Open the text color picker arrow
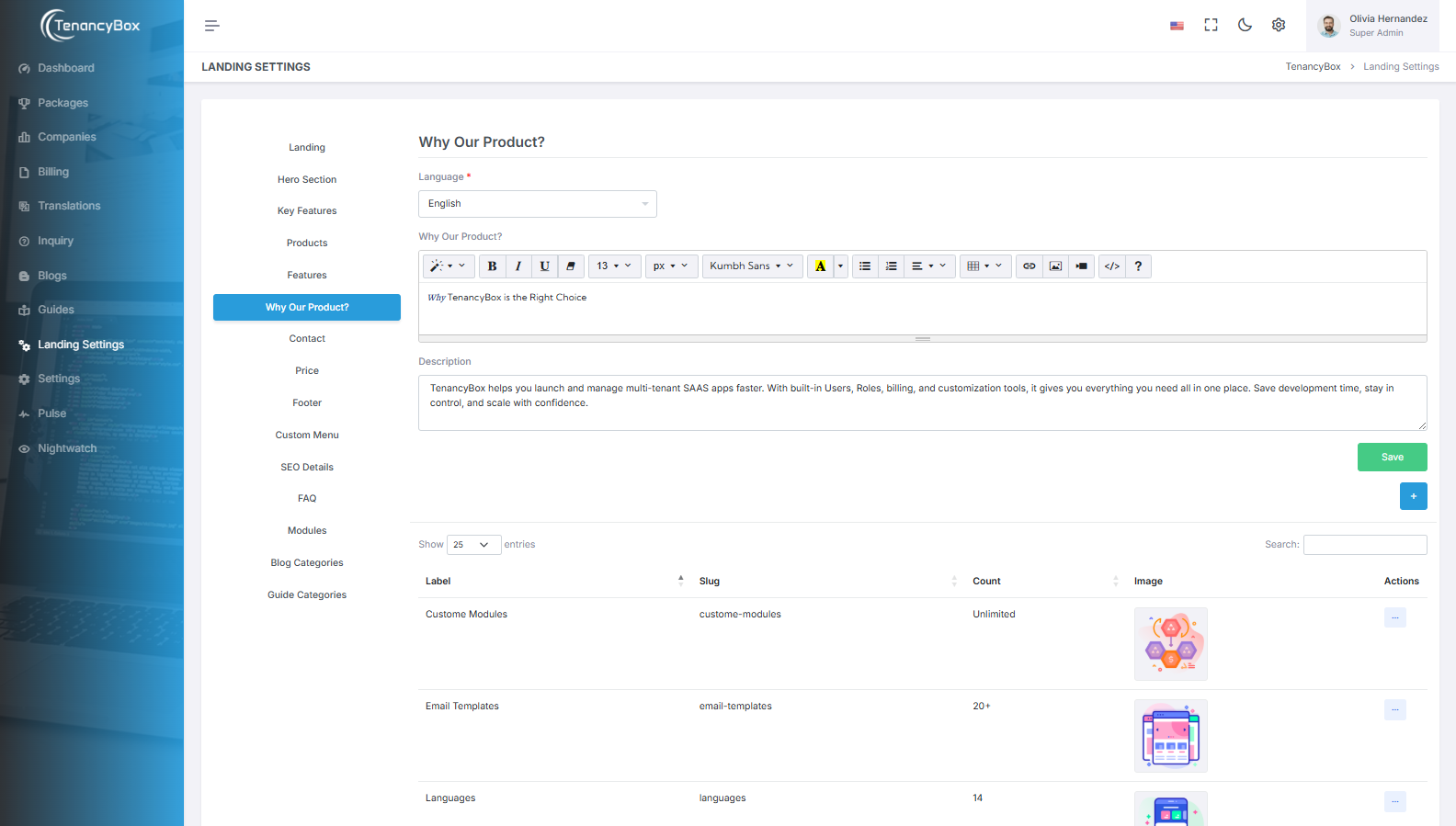This screenshot has height=826, width=1456. (840, 266)
